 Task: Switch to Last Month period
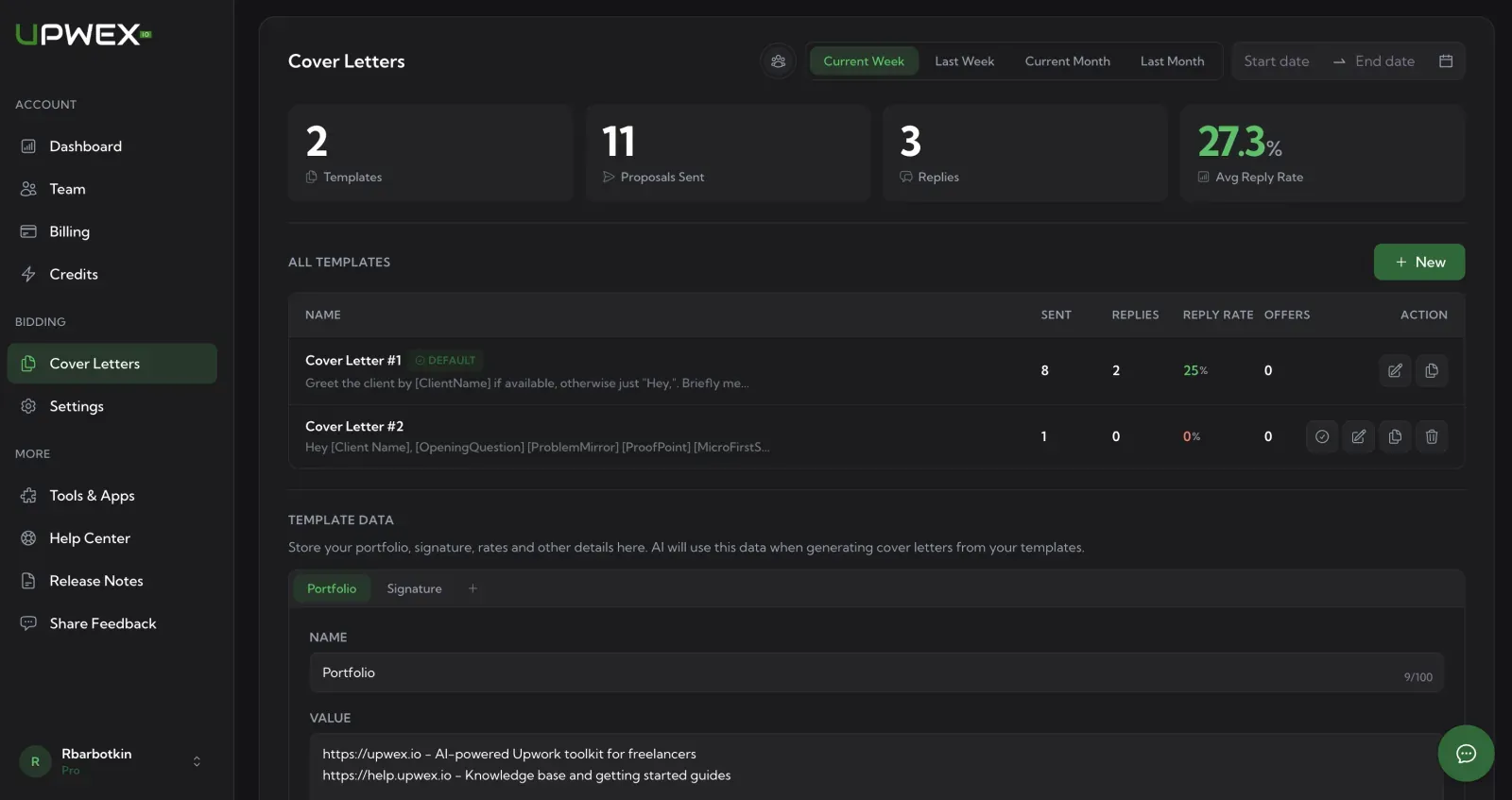(x=1172, y=61)
